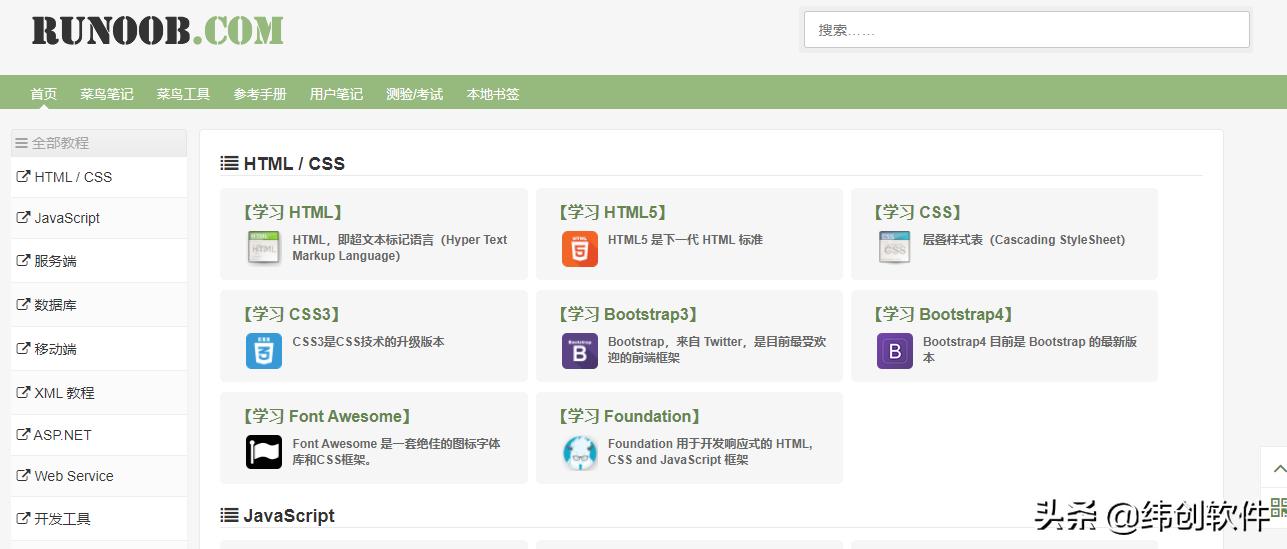1287x549 pixels.
Task: Click the orange HTML5 icon
Action: (x=579, y=248)
